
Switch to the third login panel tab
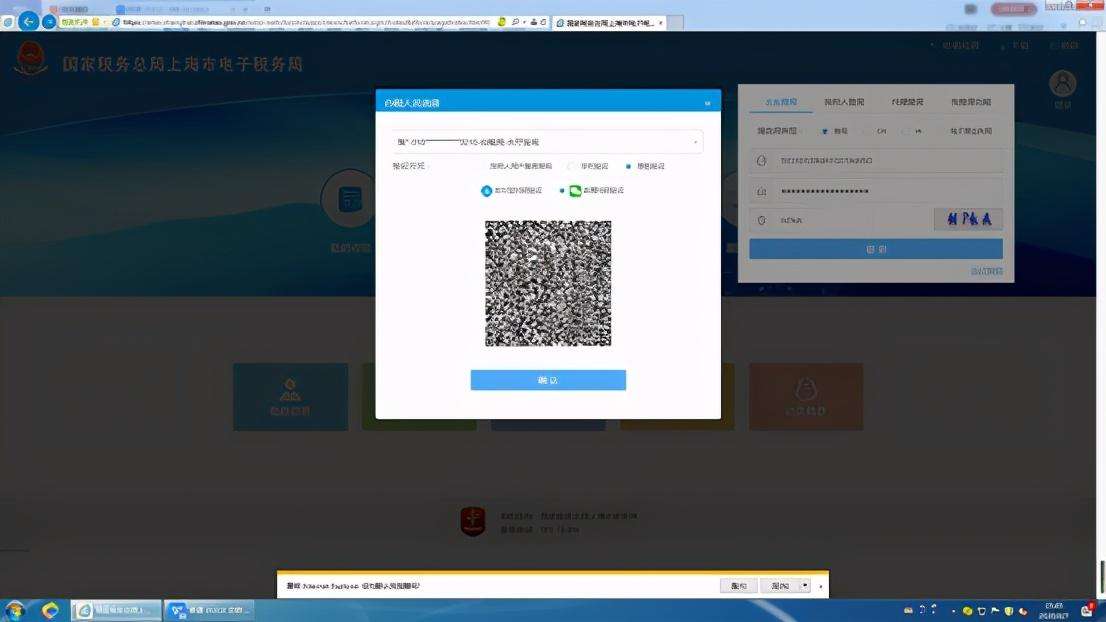[x=907, y=102]
